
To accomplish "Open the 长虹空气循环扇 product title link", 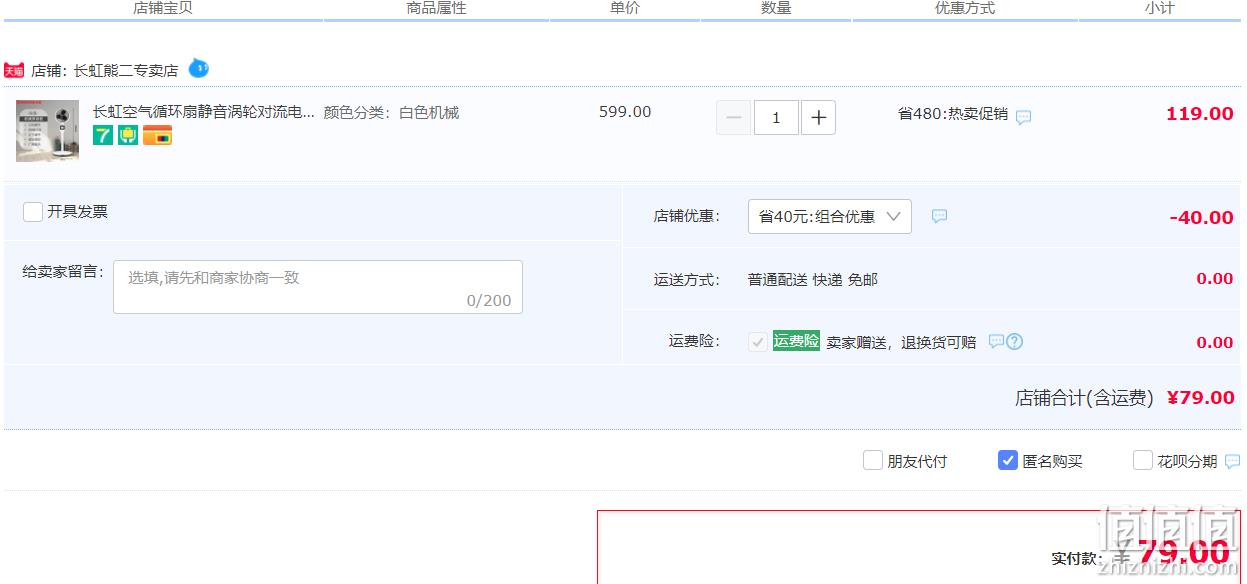I will pyautogui.click(x=204, y=112).
